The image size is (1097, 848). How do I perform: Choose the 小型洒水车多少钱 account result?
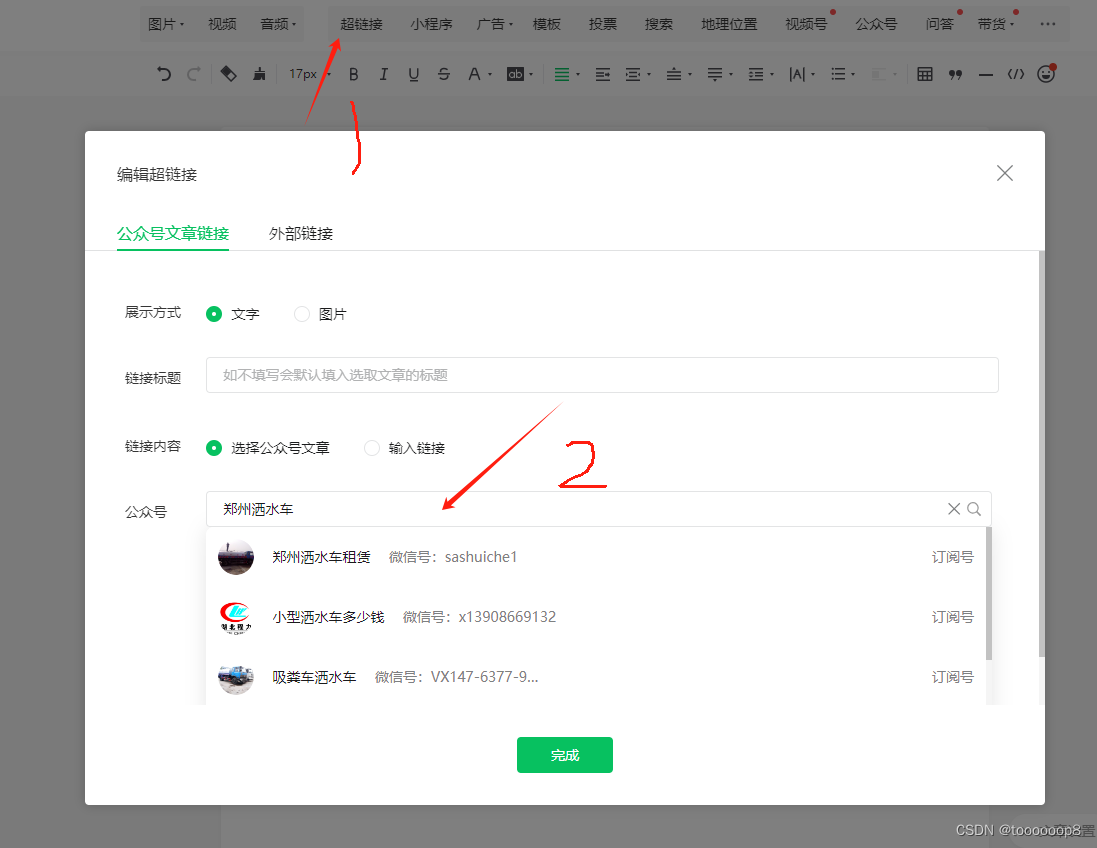coord(596,617)
